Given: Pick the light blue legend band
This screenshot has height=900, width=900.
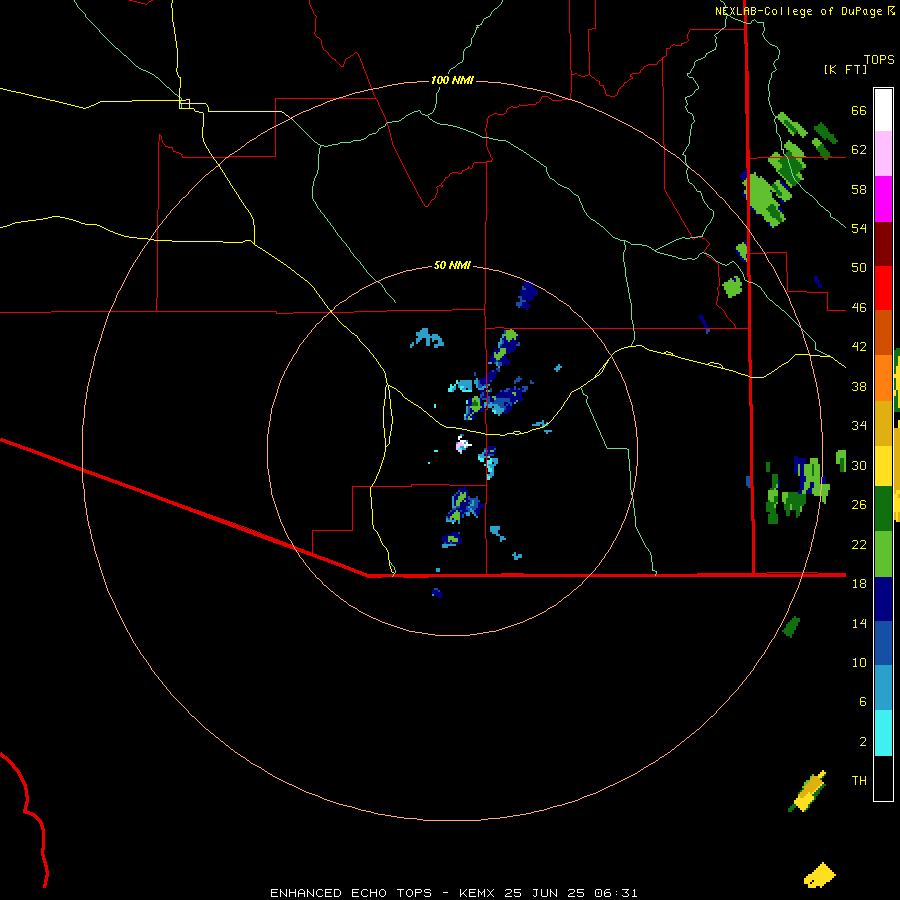Looking at the screenshot, I should [883, 688].
